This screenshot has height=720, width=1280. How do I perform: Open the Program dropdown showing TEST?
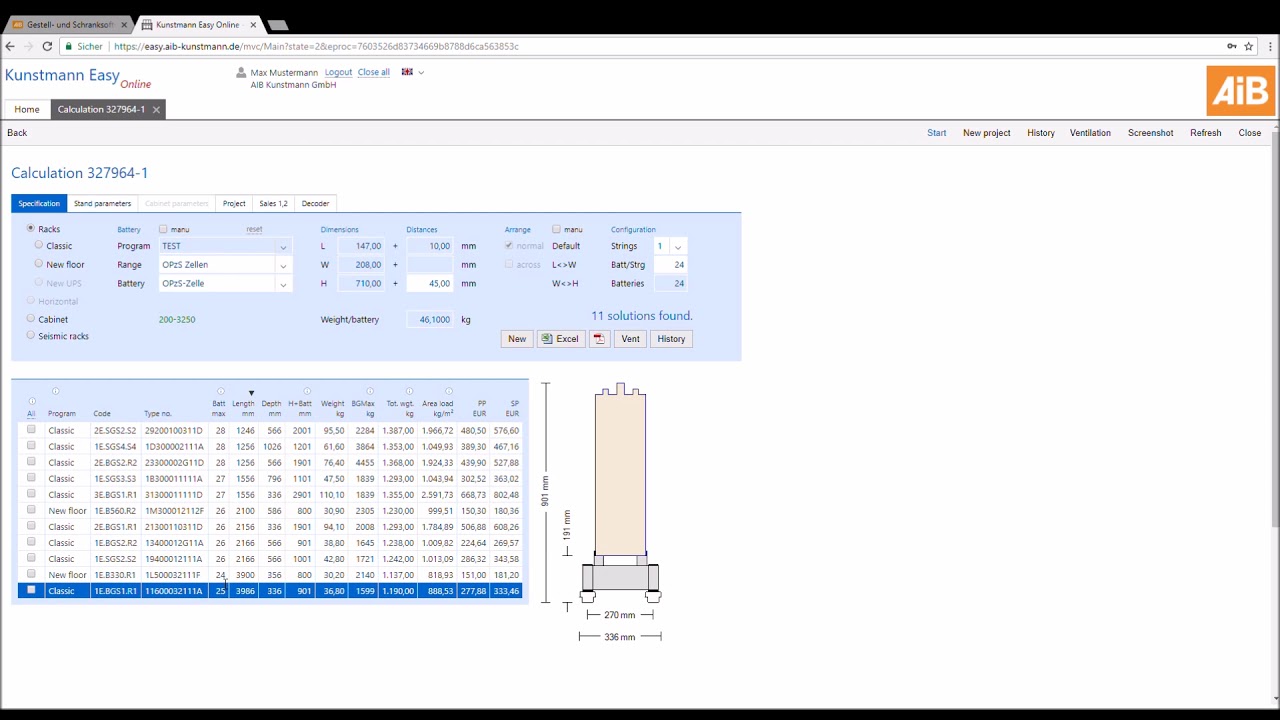coord(225,246)
